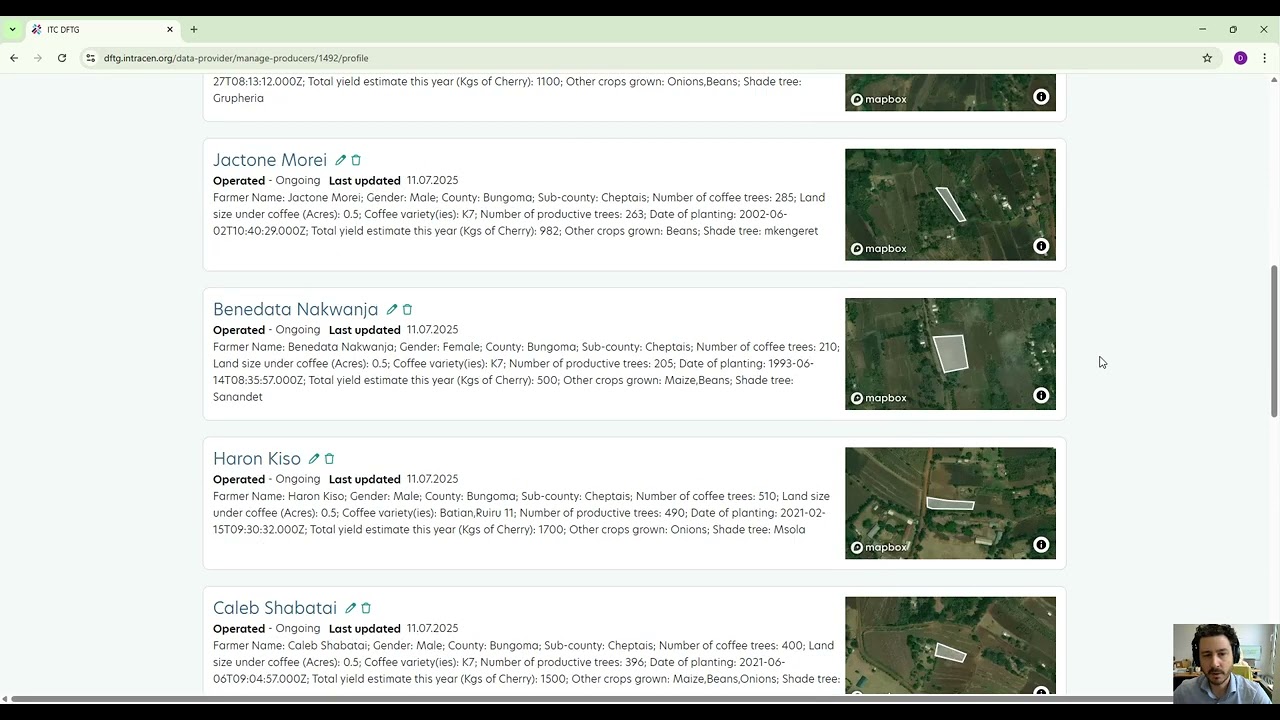Screen dimensions: 1280x720
Task: Click the address bar URL
Action: 236,58
